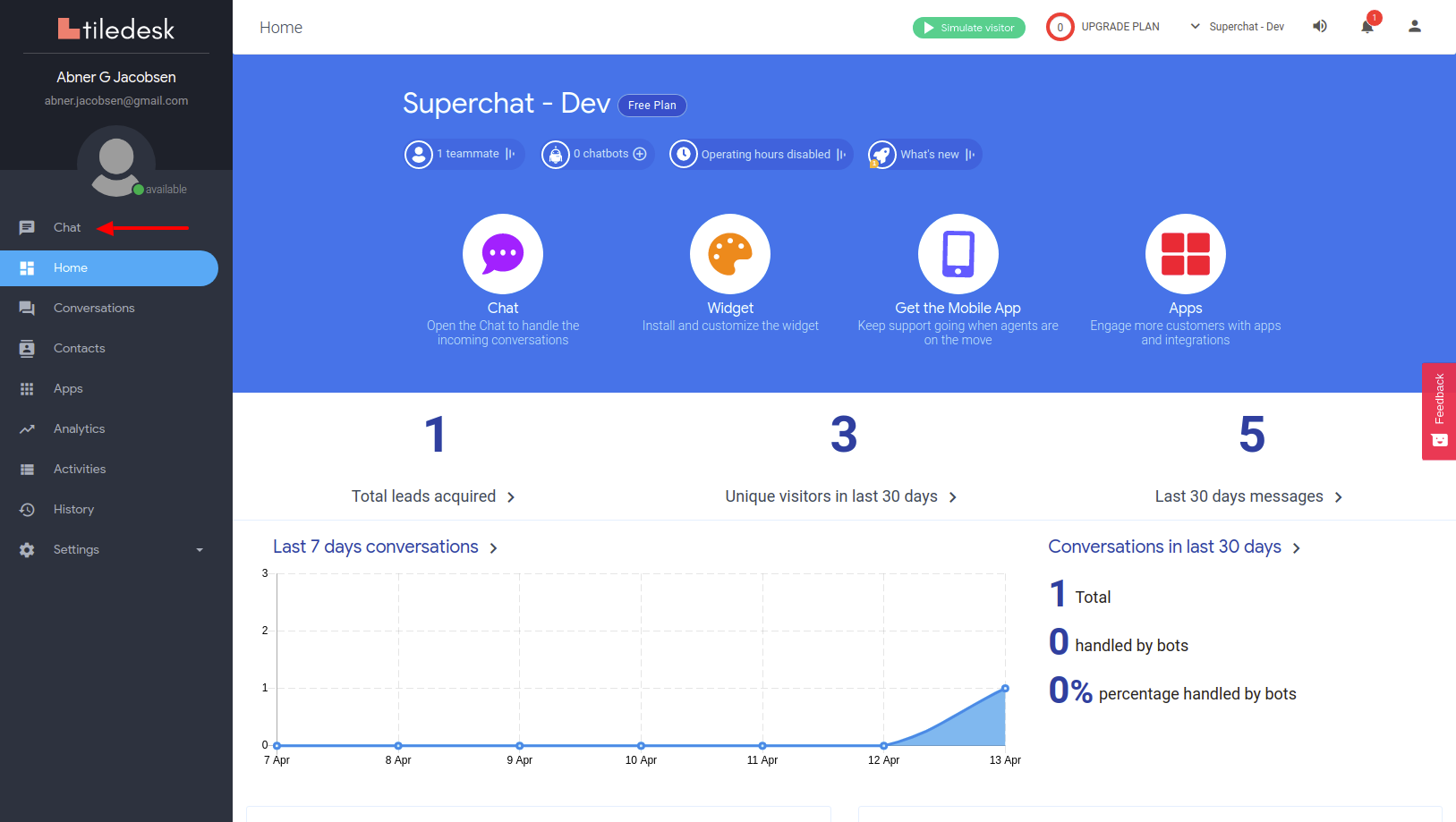The height and width of the screenshot is (822, 1456).
Task: Click the Settings gear icon
Action: pyautogui.click(x=27, y=550)
